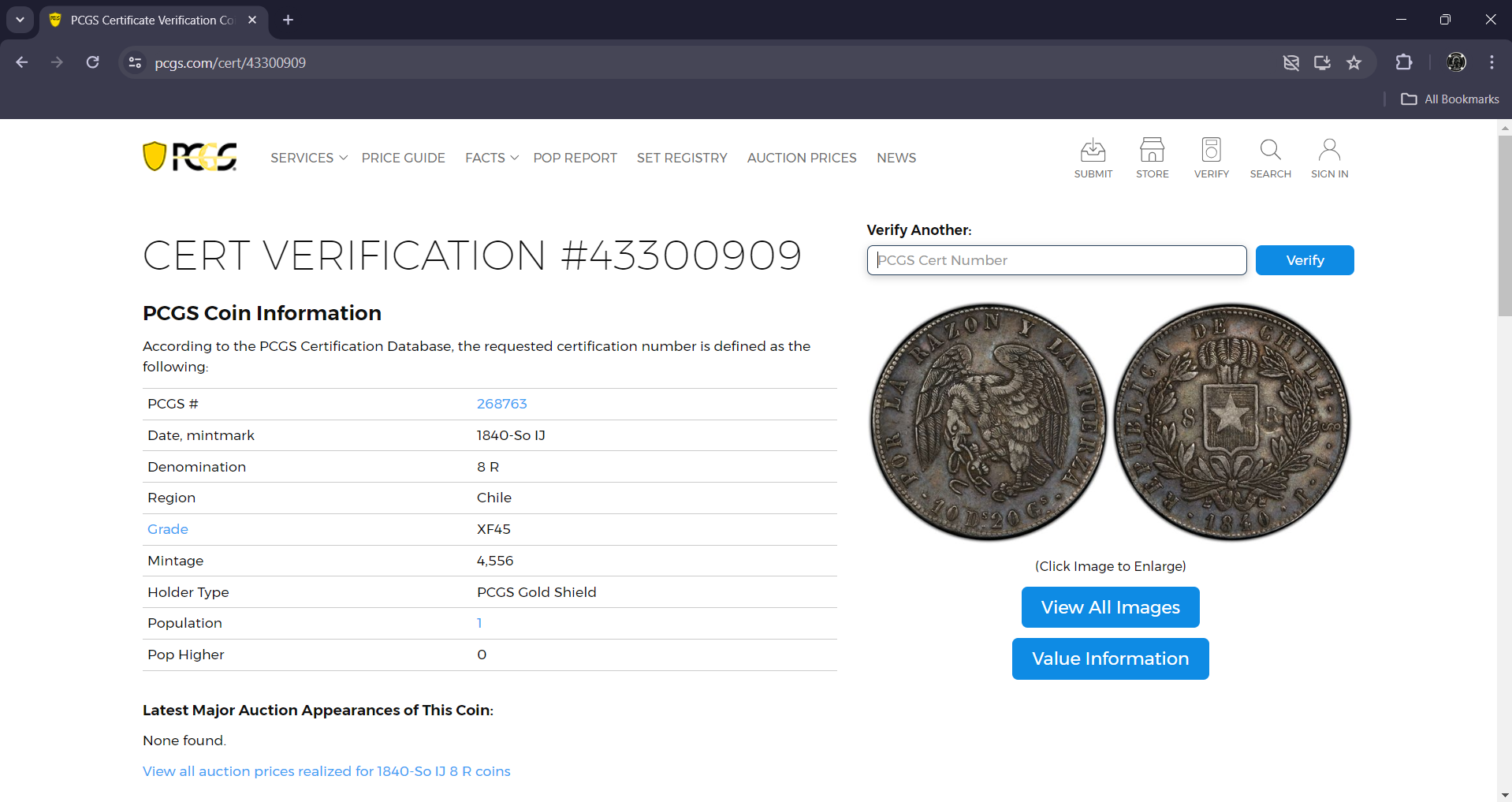Open the Search magnifier icon
Screen dimensions: 1512x802
click(1270, 158)
